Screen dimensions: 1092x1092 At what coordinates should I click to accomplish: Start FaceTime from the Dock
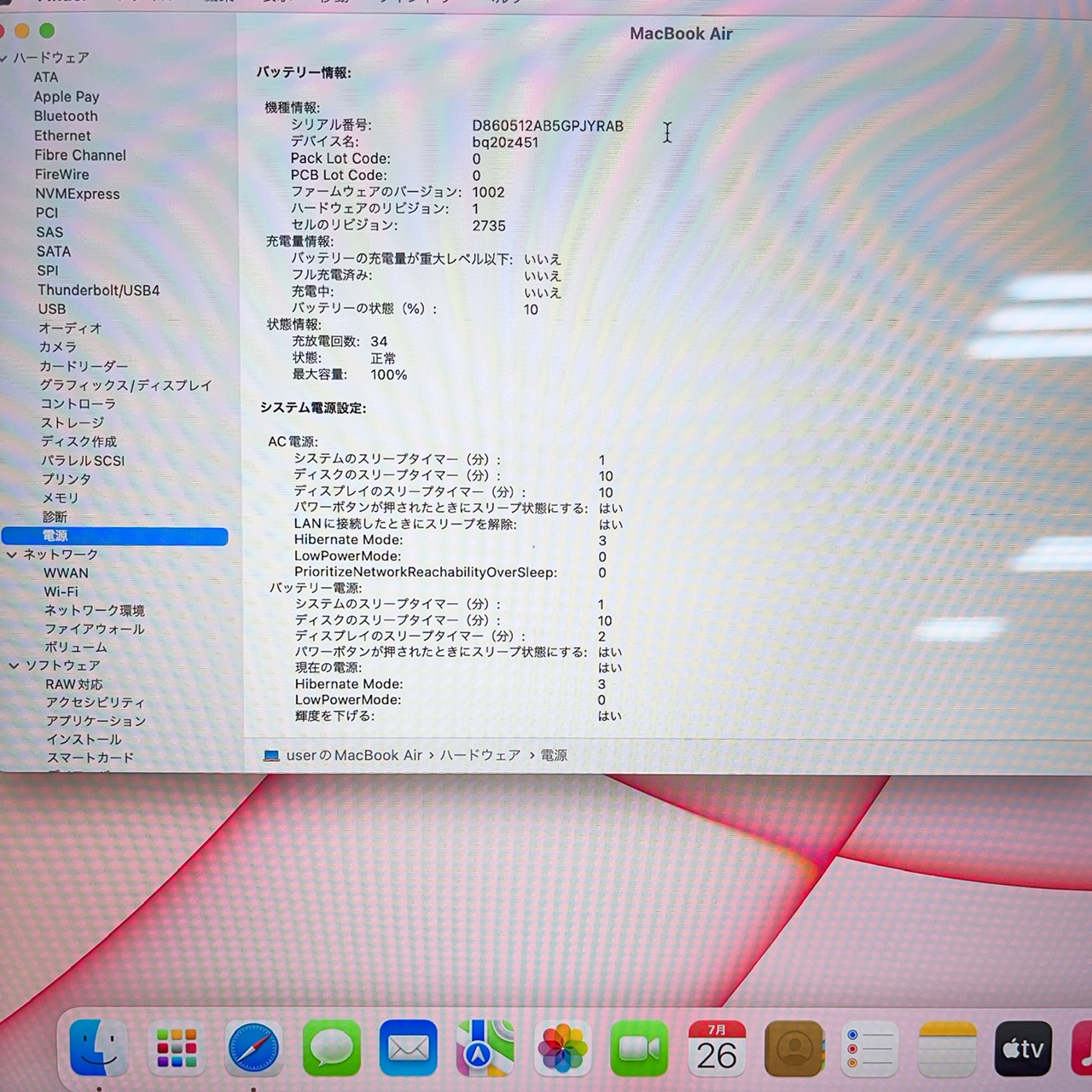click(639, 1048)
